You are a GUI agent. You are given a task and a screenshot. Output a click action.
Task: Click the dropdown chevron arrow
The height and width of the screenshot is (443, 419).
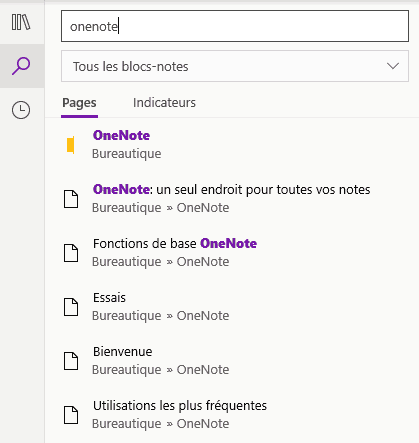pyautogui.click(x=393, y=66)
